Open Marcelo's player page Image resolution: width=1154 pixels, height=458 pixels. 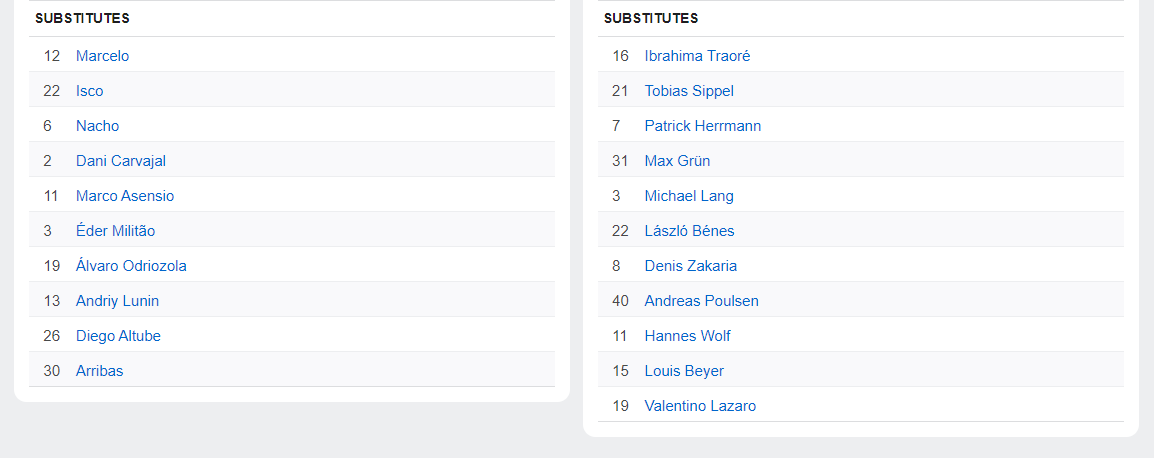coord(102,56)
